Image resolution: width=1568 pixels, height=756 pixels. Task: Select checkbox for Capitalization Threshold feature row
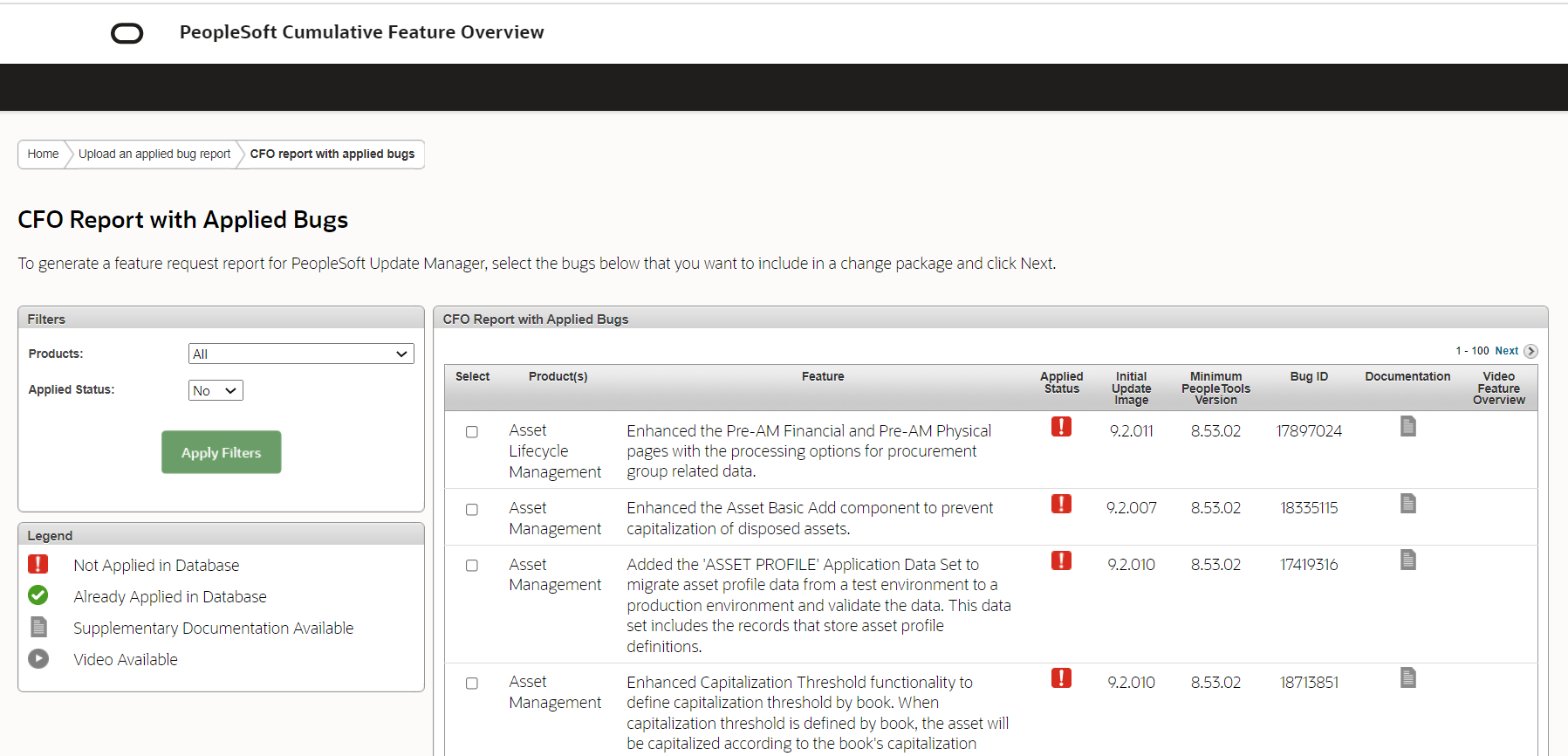click(x=472, y=684)
